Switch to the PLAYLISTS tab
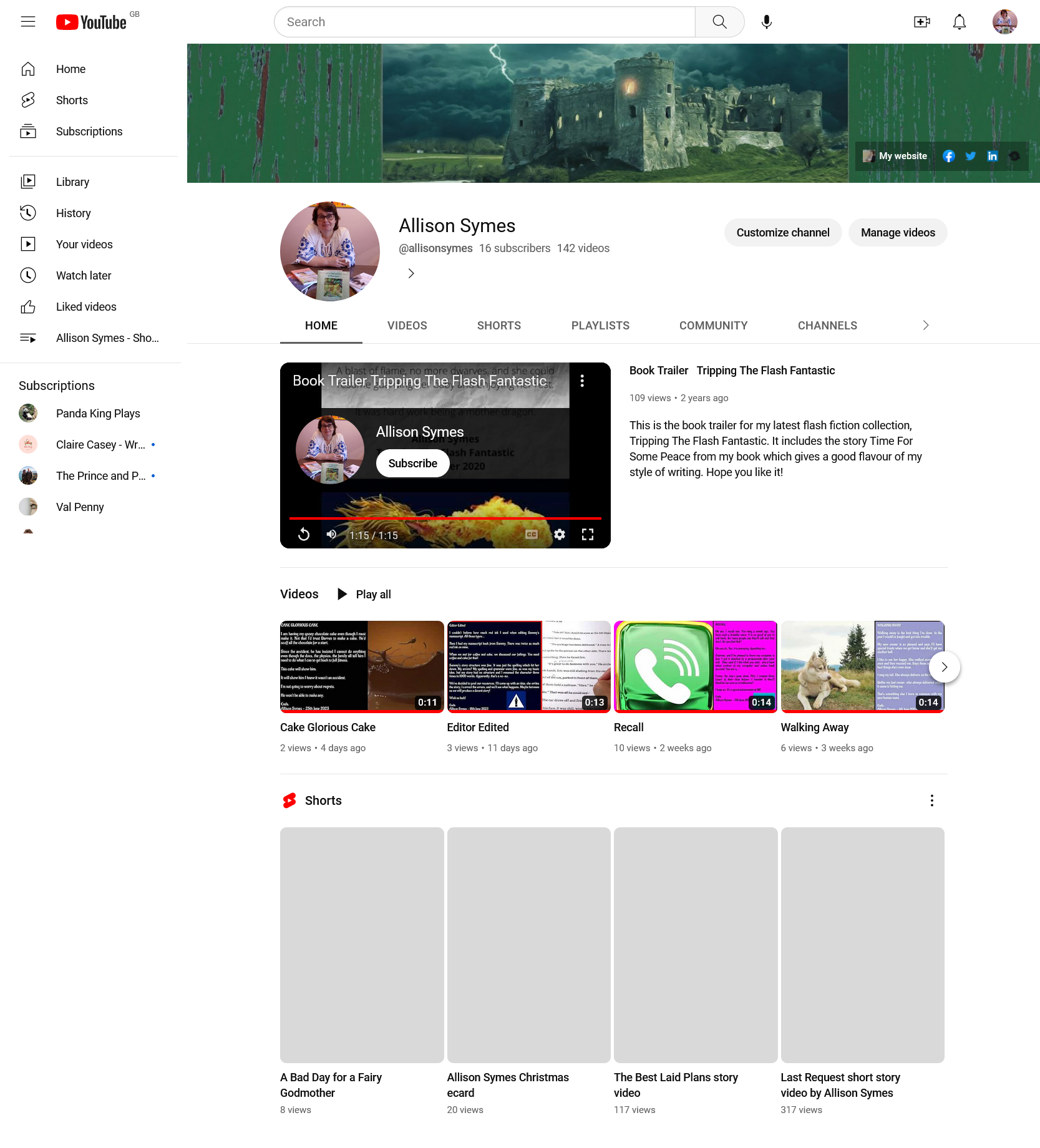 600,326
